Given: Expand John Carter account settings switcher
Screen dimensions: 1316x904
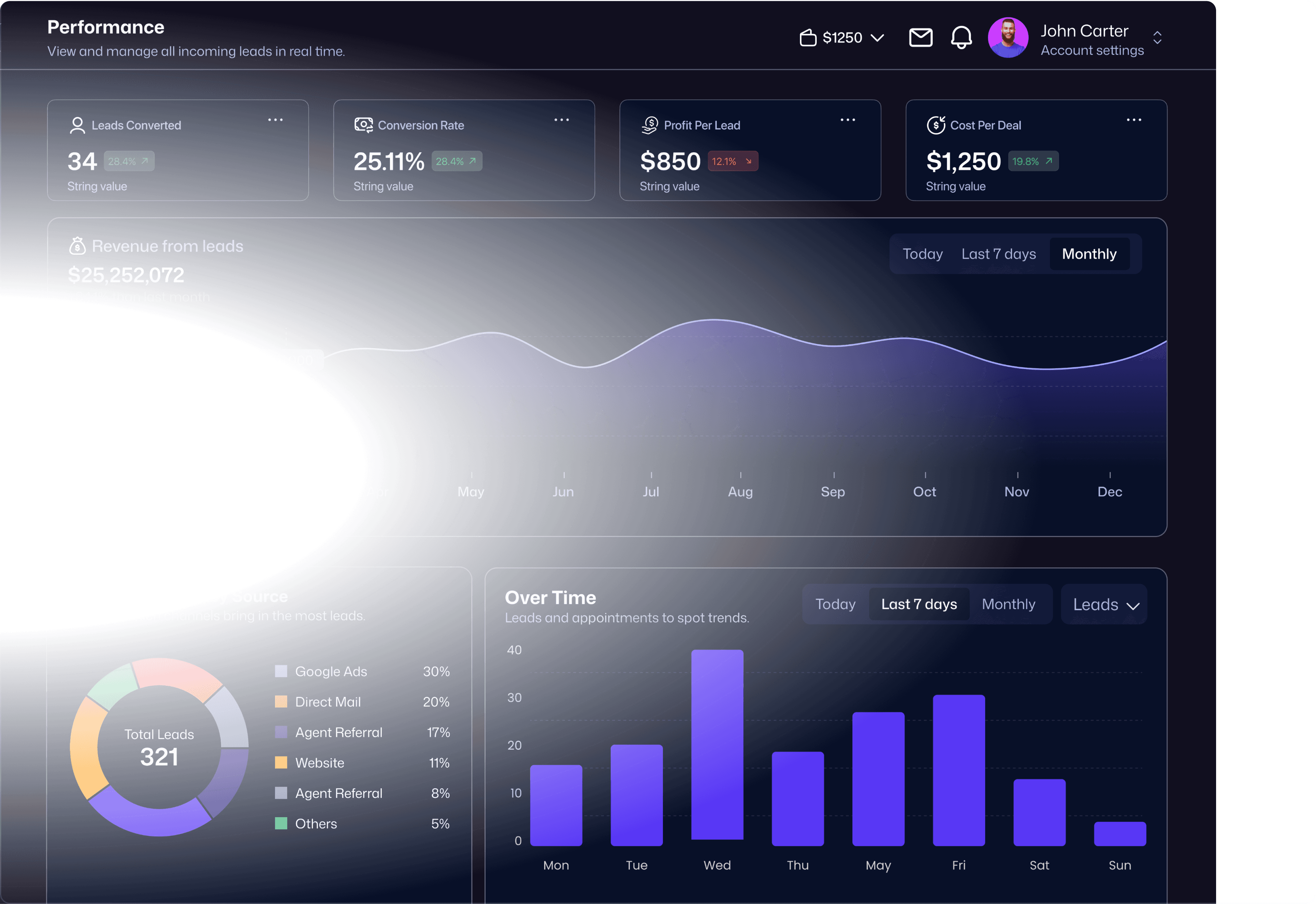Looking at the screenshot, I should (x=1157, y=37).
